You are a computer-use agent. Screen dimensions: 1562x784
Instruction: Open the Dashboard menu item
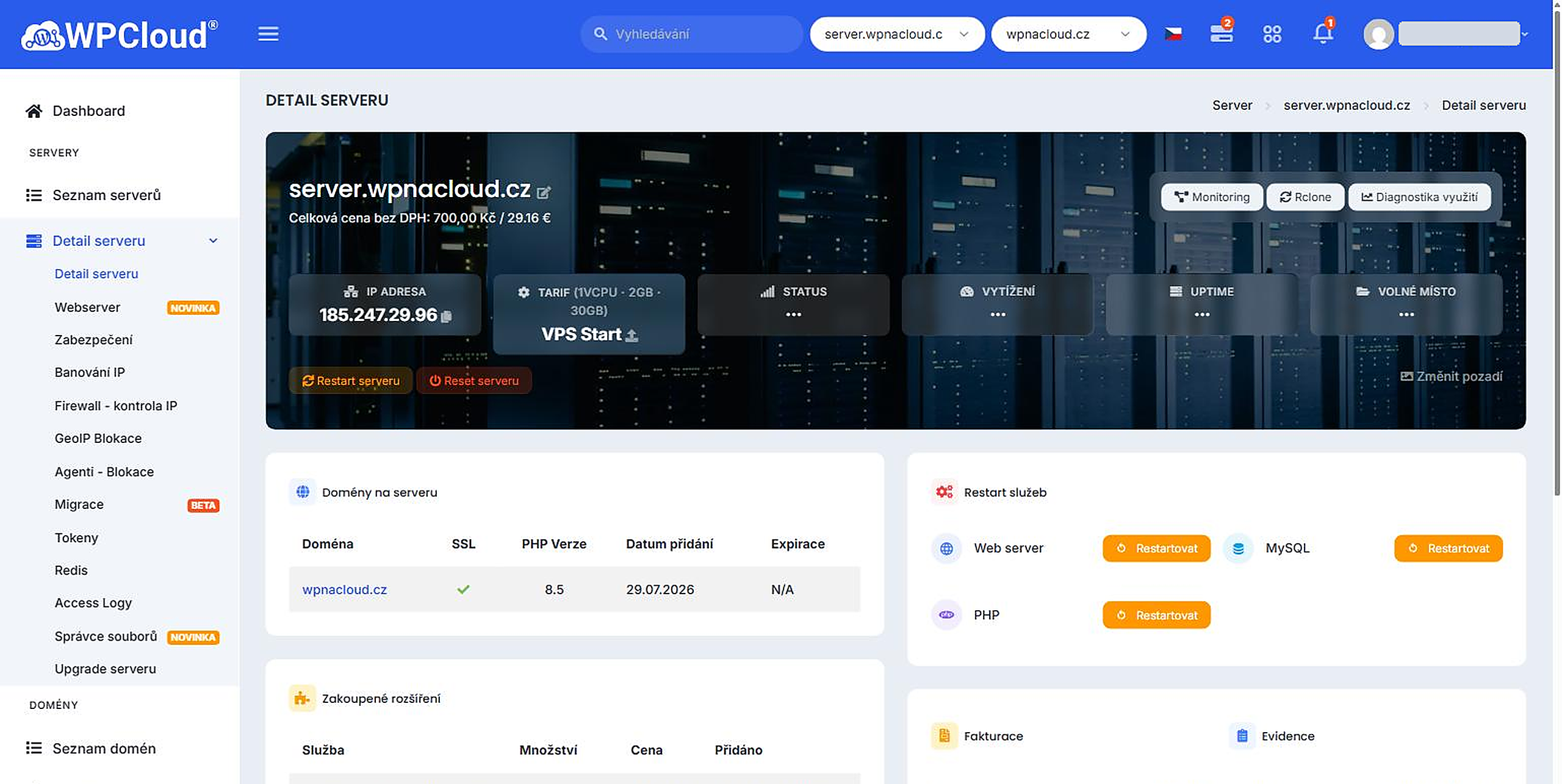pos(88,111)
